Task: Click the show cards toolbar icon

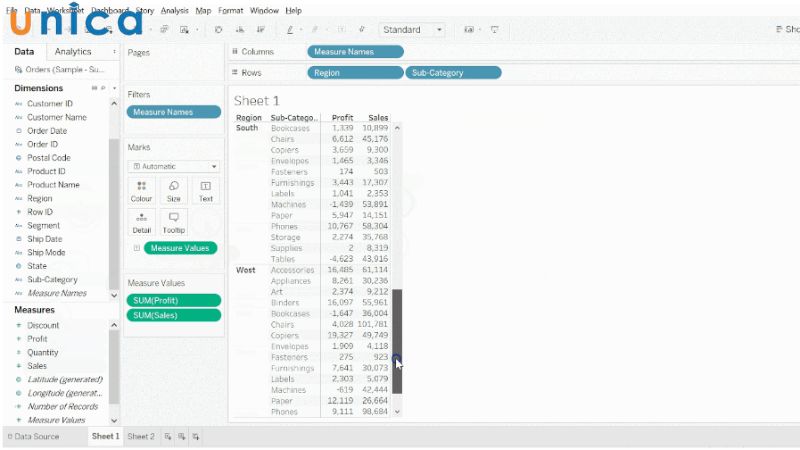Action: tap(468, 30)
